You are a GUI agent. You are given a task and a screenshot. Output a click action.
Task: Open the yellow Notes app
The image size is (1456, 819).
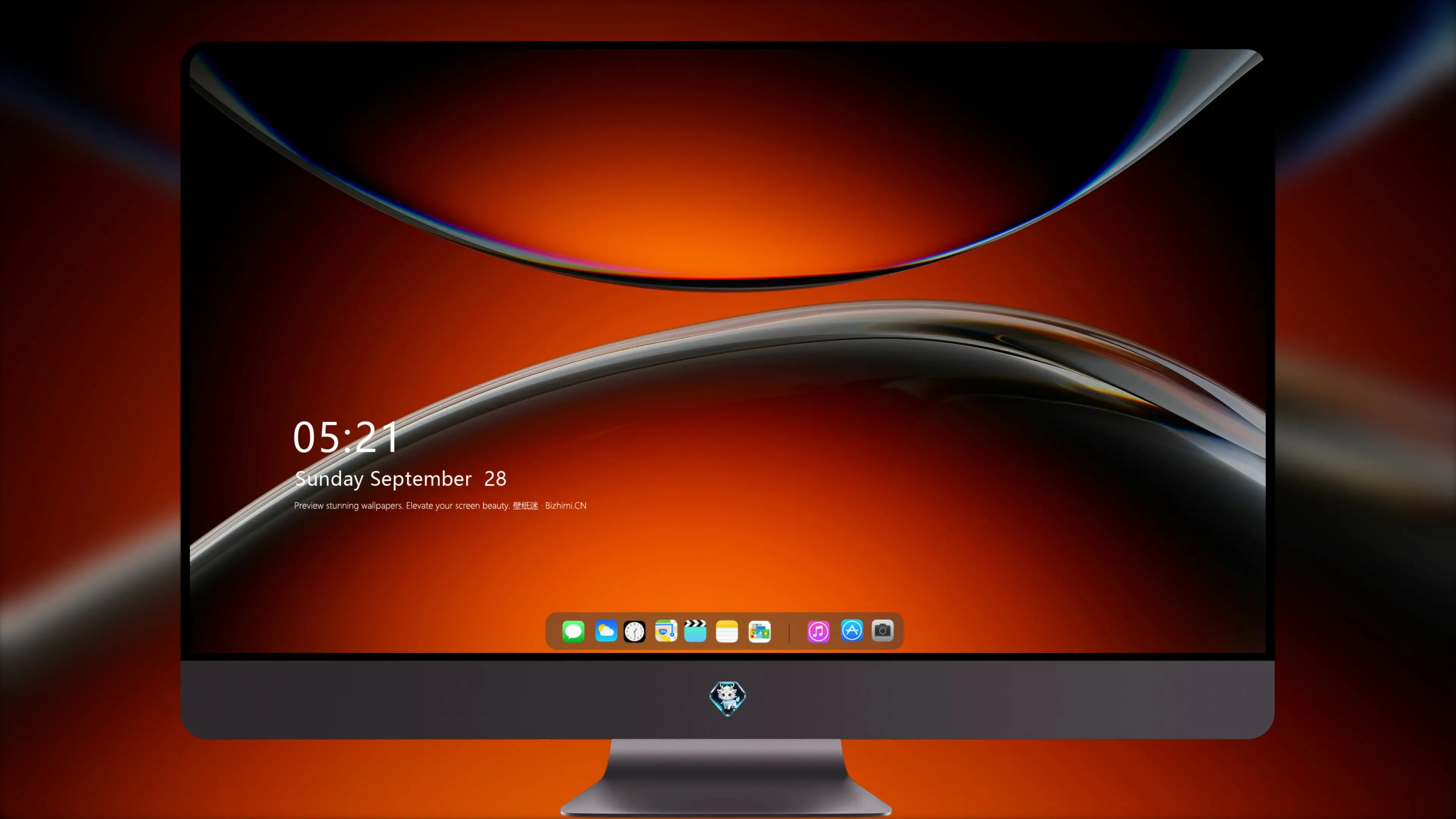pyautogui.click(x=727, y=631)
